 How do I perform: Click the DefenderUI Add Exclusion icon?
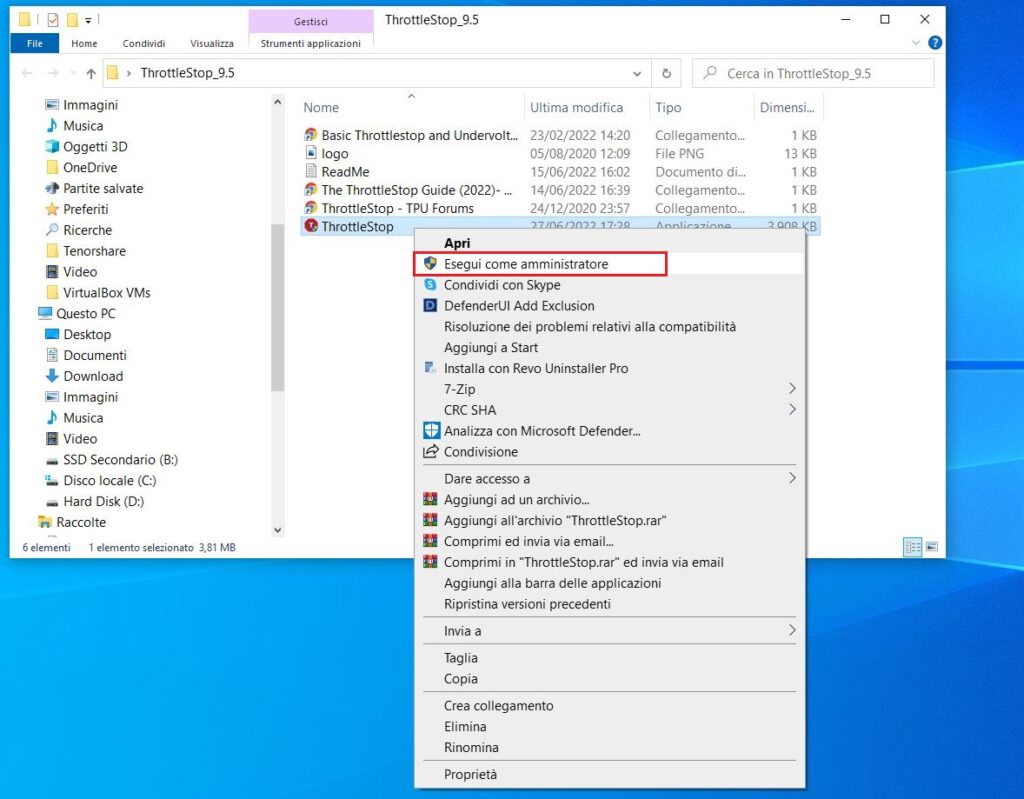coord(430,305)
